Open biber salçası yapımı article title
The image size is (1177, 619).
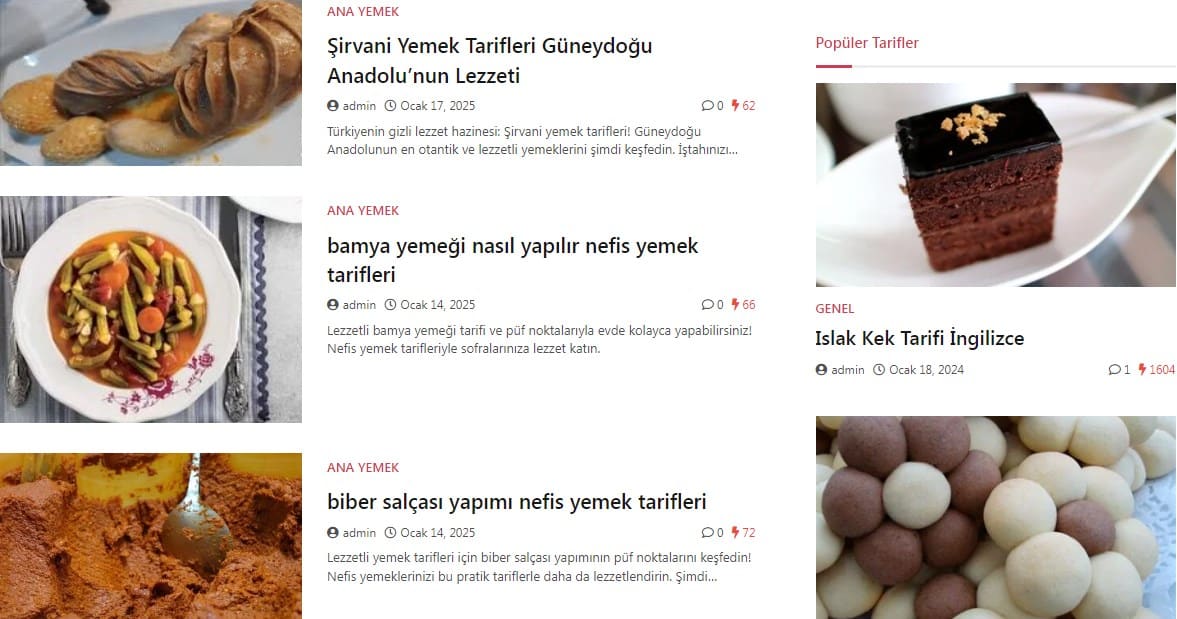516,501
